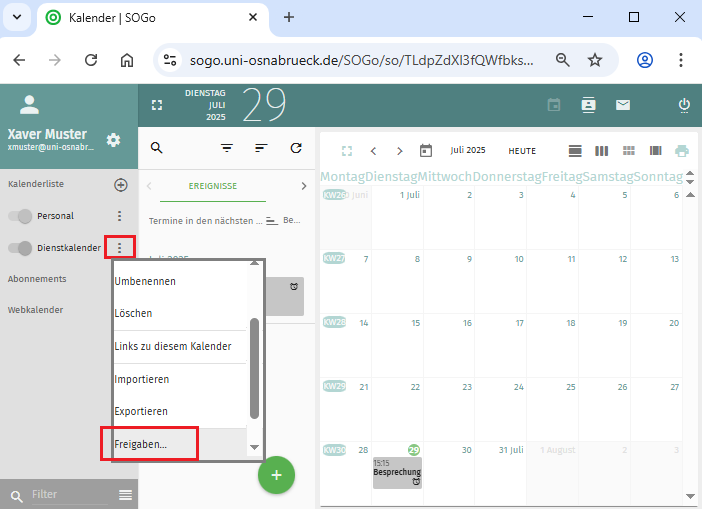Viewport: 702px width, 509px height.
Task: Print the calendar view
Action: coord(682,151)
